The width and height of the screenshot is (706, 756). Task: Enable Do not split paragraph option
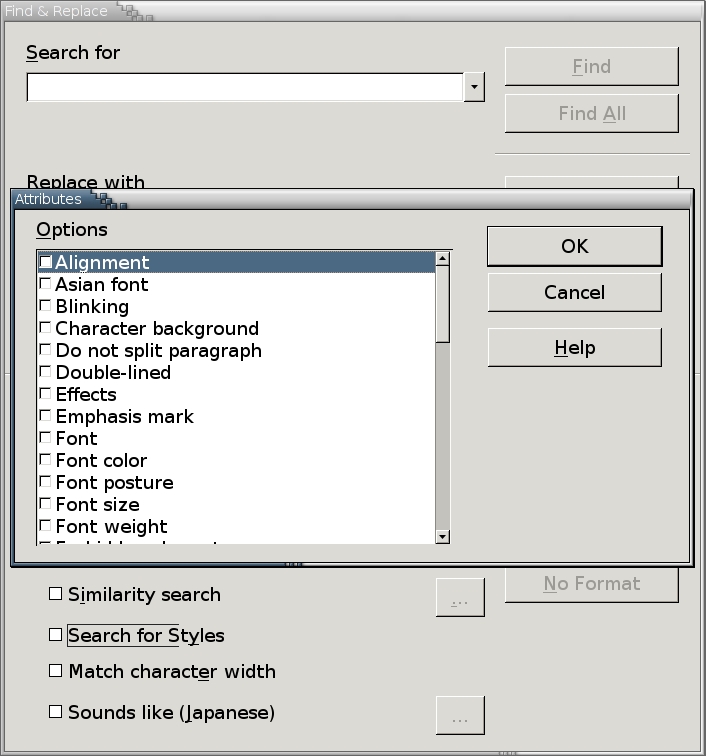pyautogui.click(x=45, y=350)
